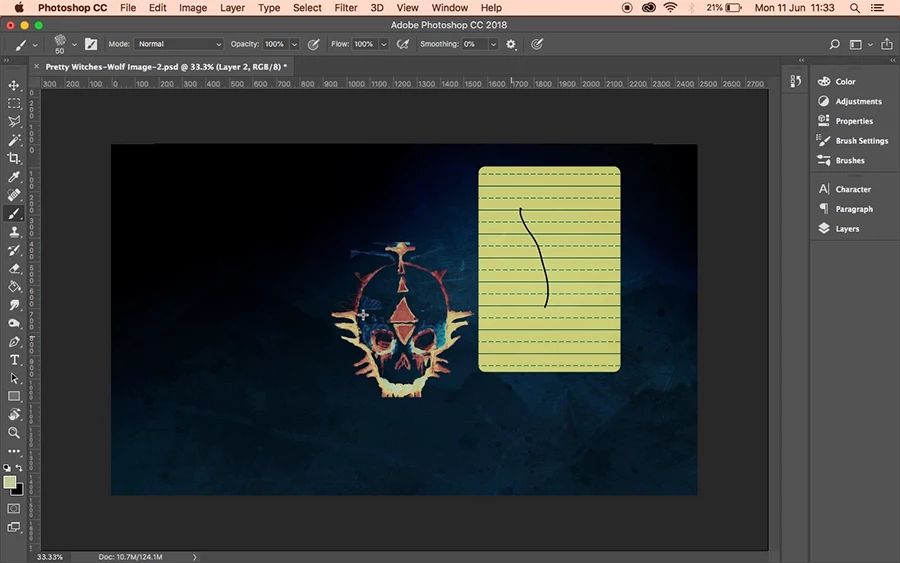Toggle pressure for opacity
900x563 pixels.
pyautogui.click(x=313, y=44)
